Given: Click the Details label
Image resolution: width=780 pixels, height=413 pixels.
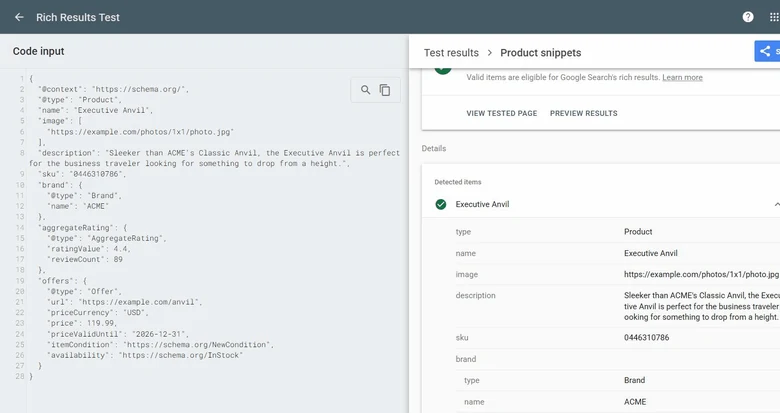Looking at the screenshot, I should pos(434,148).
